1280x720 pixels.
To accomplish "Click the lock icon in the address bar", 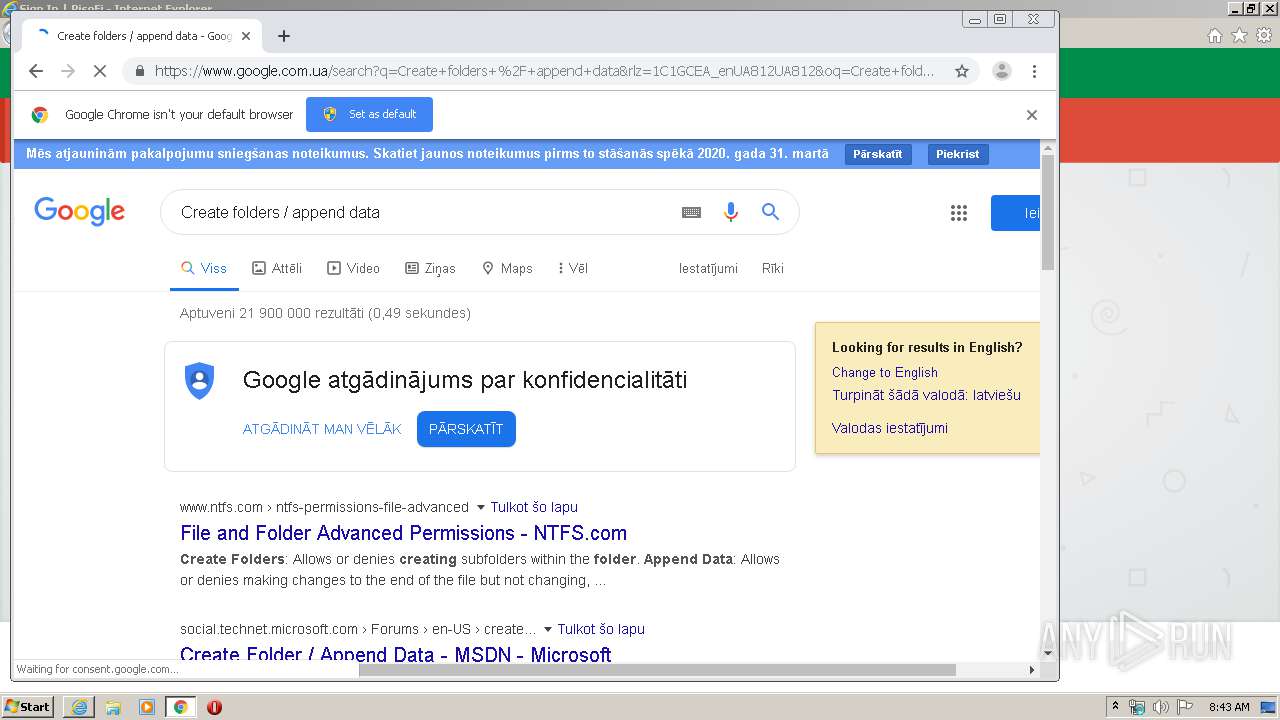I will pyautogui.click(x=139, y=71).
